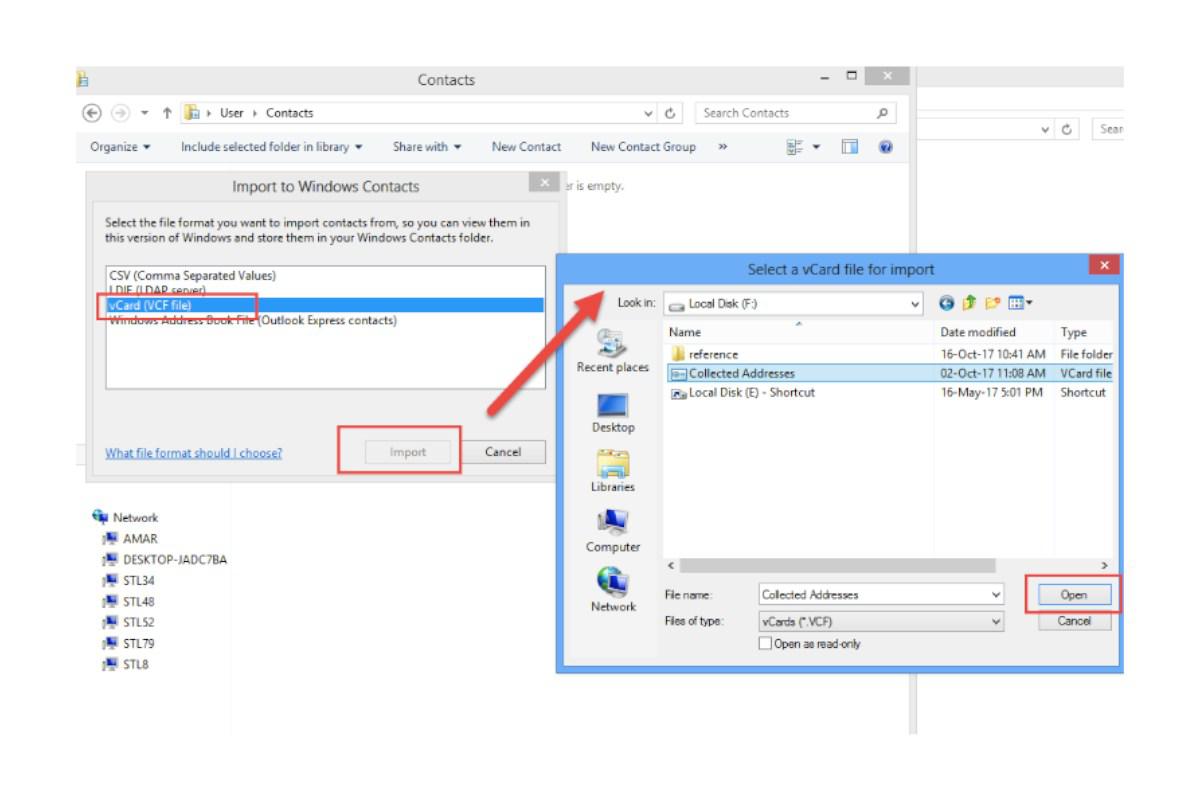Viewport: 1200px width, 800px height.
Task: Open the View Menu dropdown in the dialog
Action: coord(1021,303)
